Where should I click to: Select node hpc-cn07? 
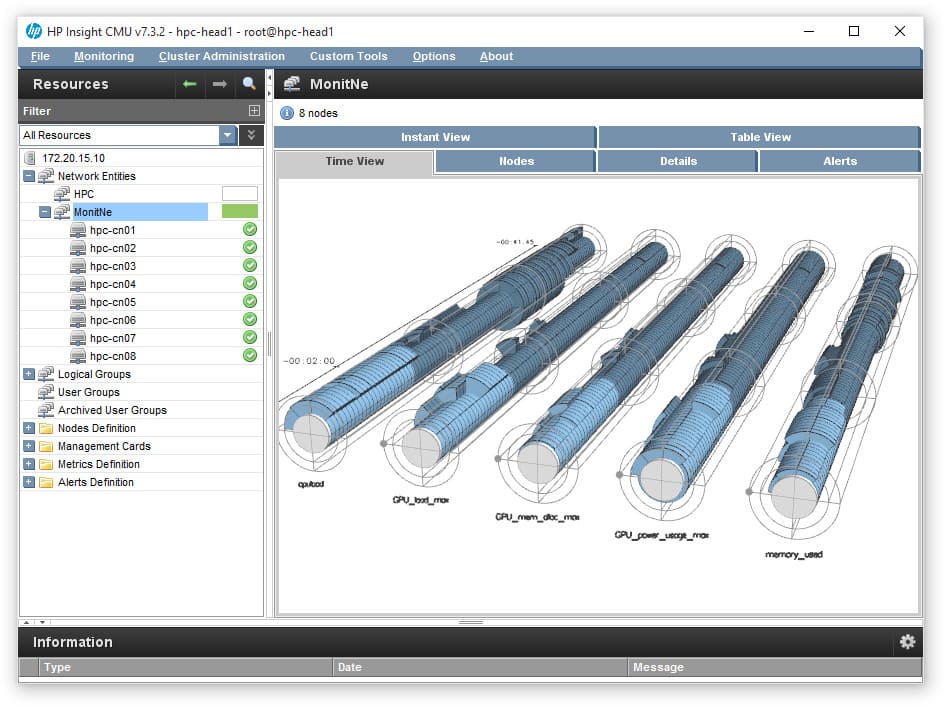point(112,338)
